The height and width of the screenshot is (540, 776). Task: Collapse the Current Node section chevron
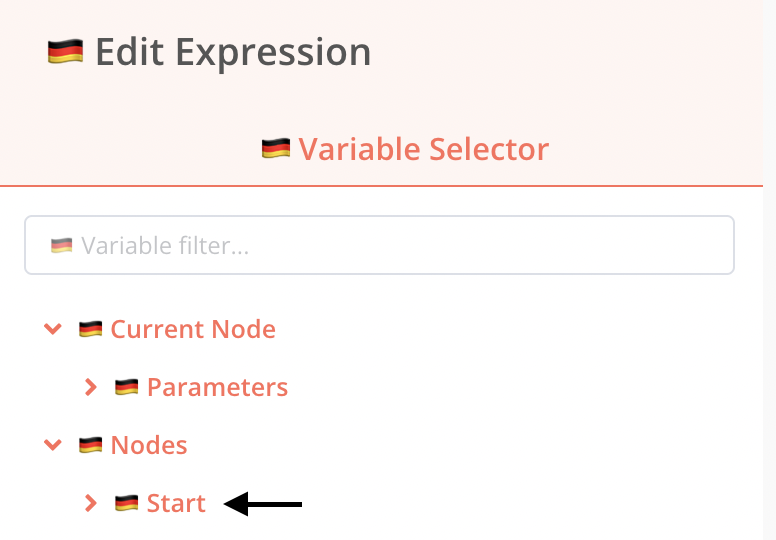click(53, 329)
